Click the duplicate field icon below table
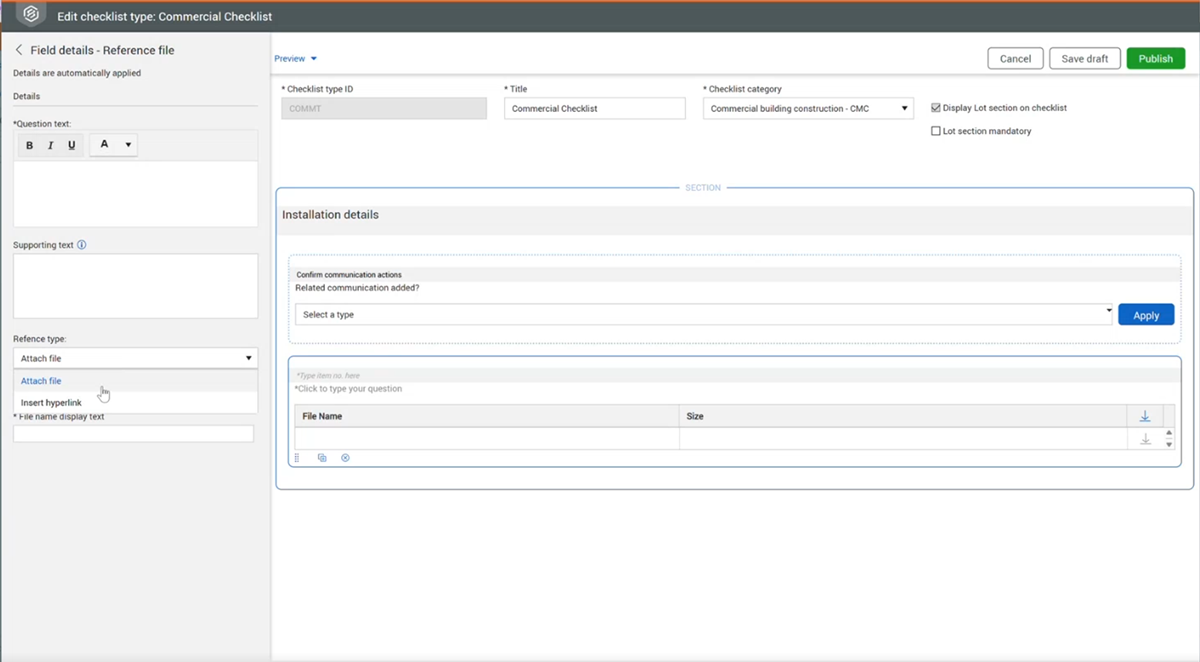The height and width of the screenshot is (662, 1200). pos(322,458)
